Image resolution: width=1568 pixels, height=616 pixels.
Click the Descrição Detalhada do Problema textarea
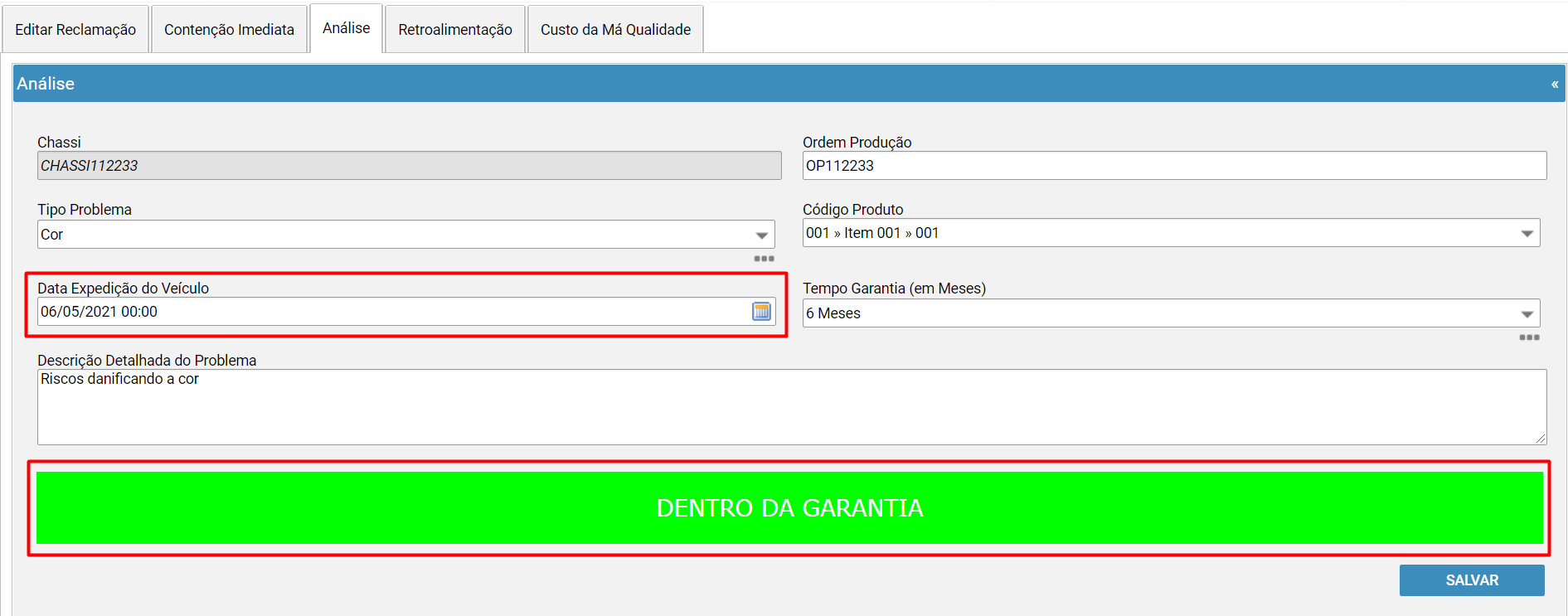[x=792, y=407]
